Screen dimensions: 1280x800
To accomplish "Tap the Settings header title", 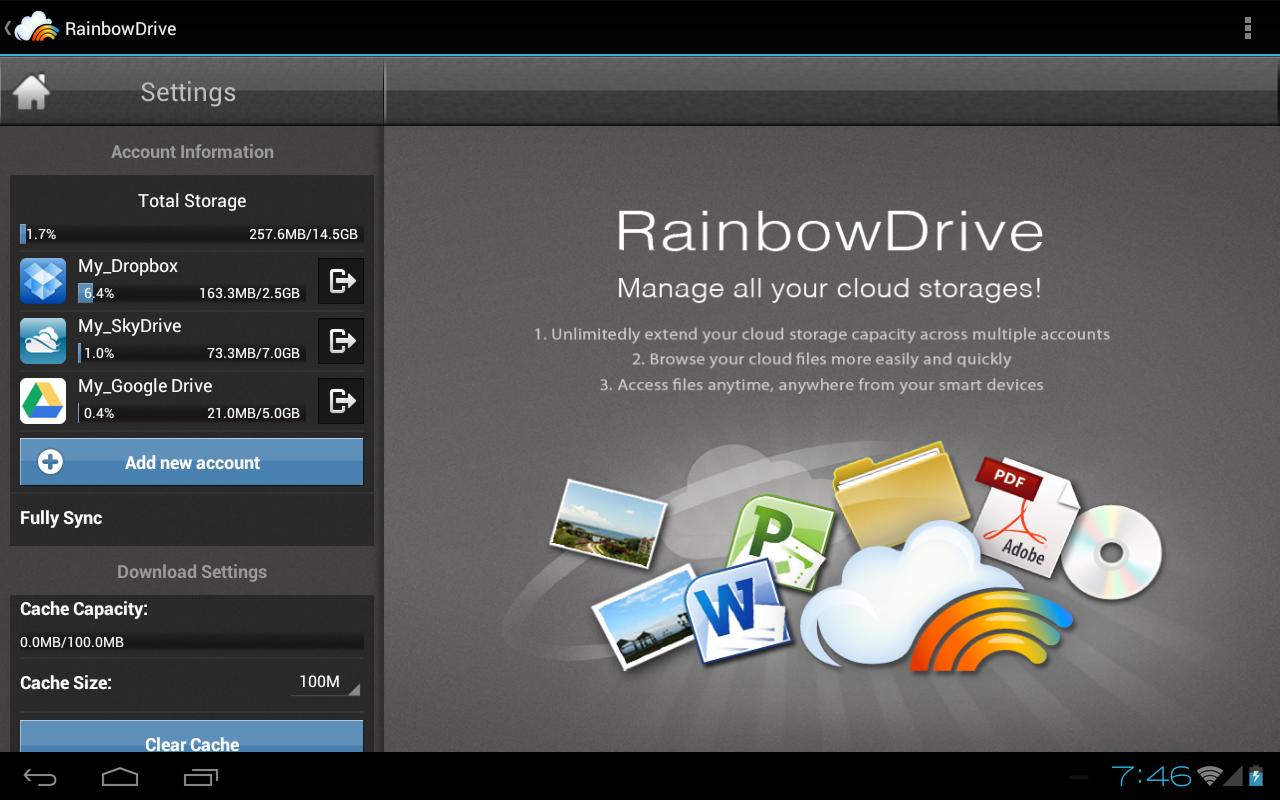I will (188, 92).
